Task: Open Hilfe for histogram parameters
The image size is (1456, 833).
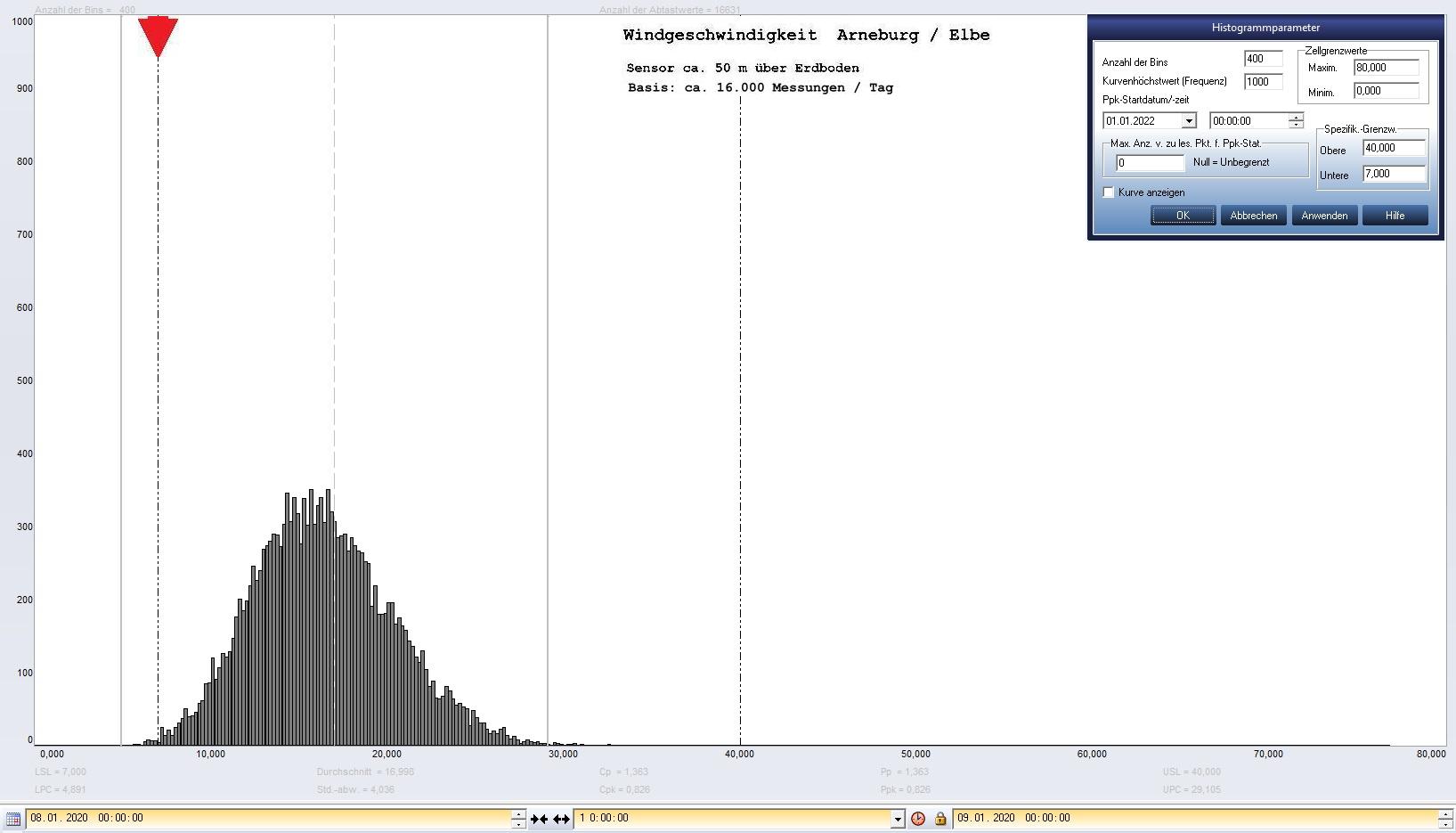Action: [x=1395, y=216]
